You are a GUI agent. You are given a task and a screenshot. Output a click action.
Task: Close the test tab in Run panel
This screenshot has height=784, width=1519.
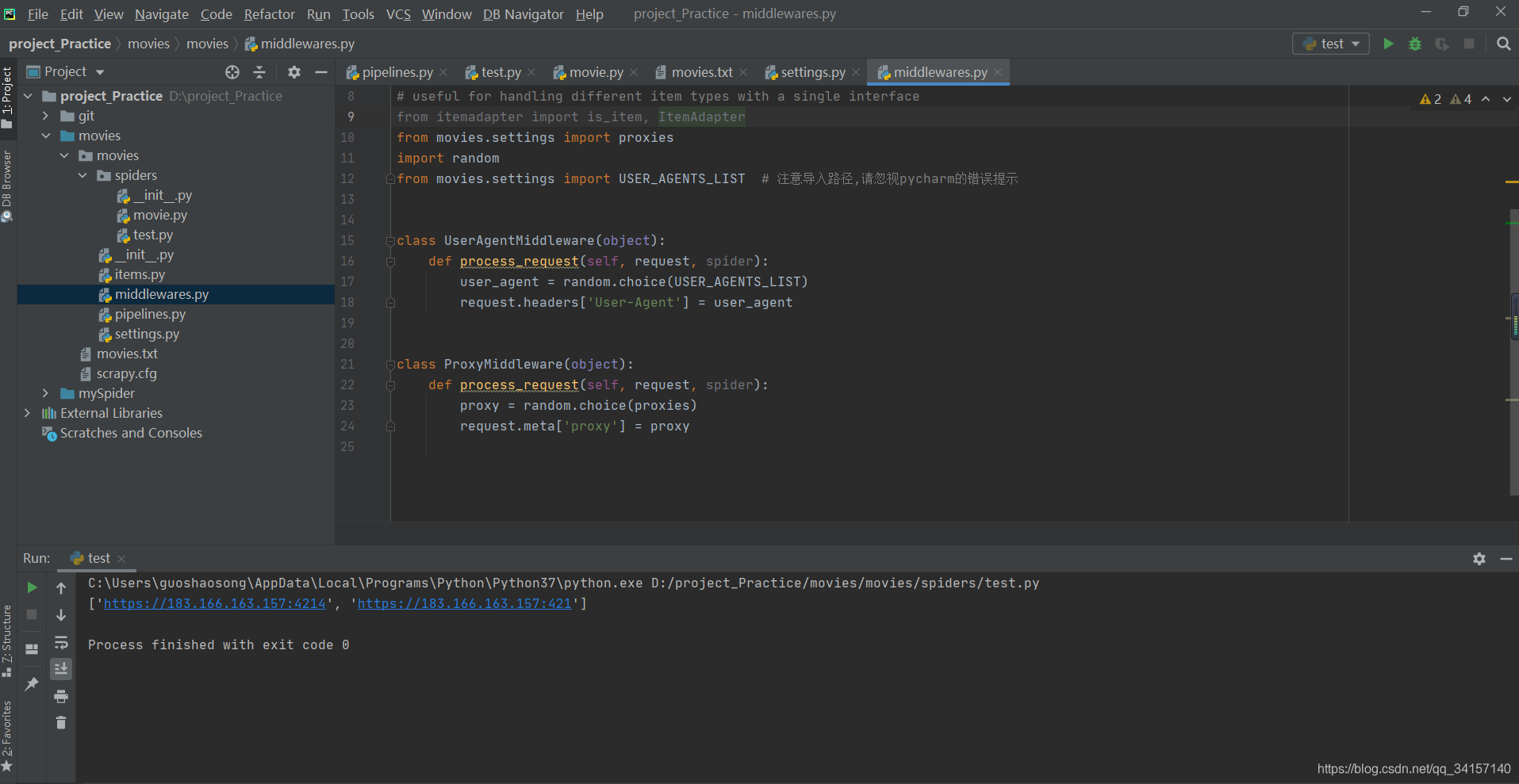point(121,559)
